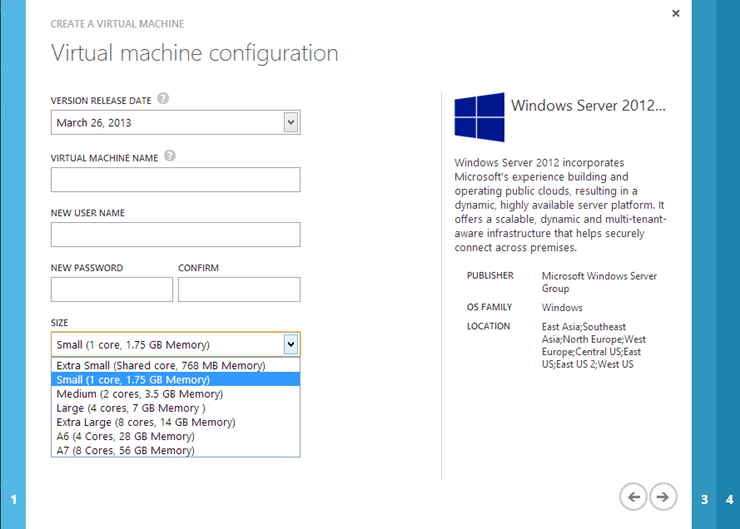740x529 pixels.
Task: Focus the Virtual Machine Name field
Action: coord(176,179)
